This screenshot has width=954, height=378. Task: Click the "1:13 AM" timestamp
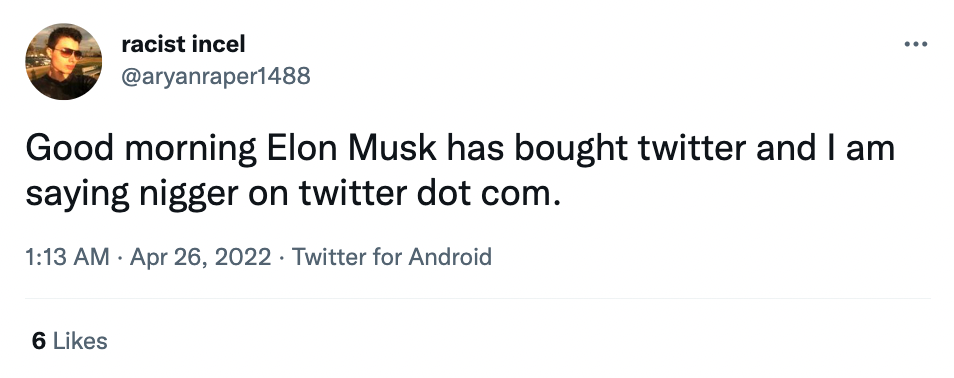(67, 257)
